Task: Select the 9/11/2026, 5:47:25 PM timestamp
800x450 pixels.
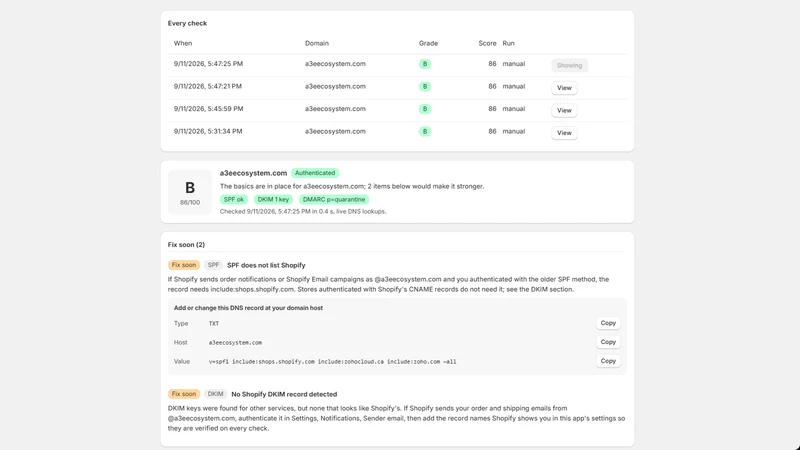Action: (x=208, y=64)
